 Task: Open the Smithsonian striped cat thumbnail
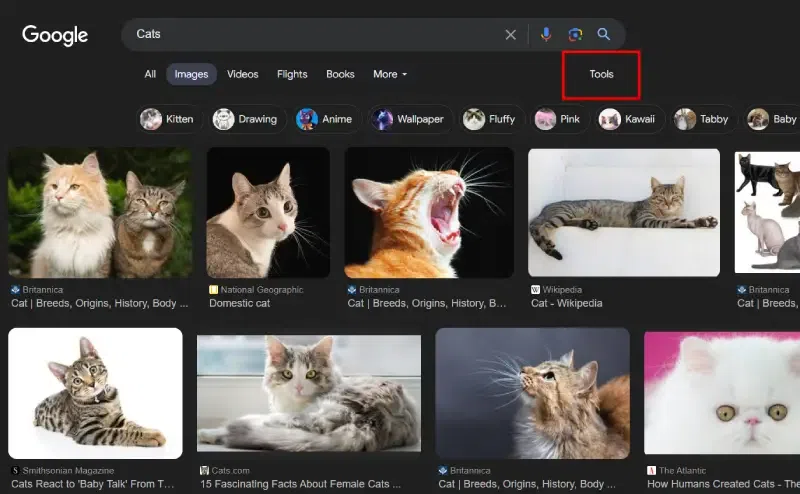[x=95, y=393]
